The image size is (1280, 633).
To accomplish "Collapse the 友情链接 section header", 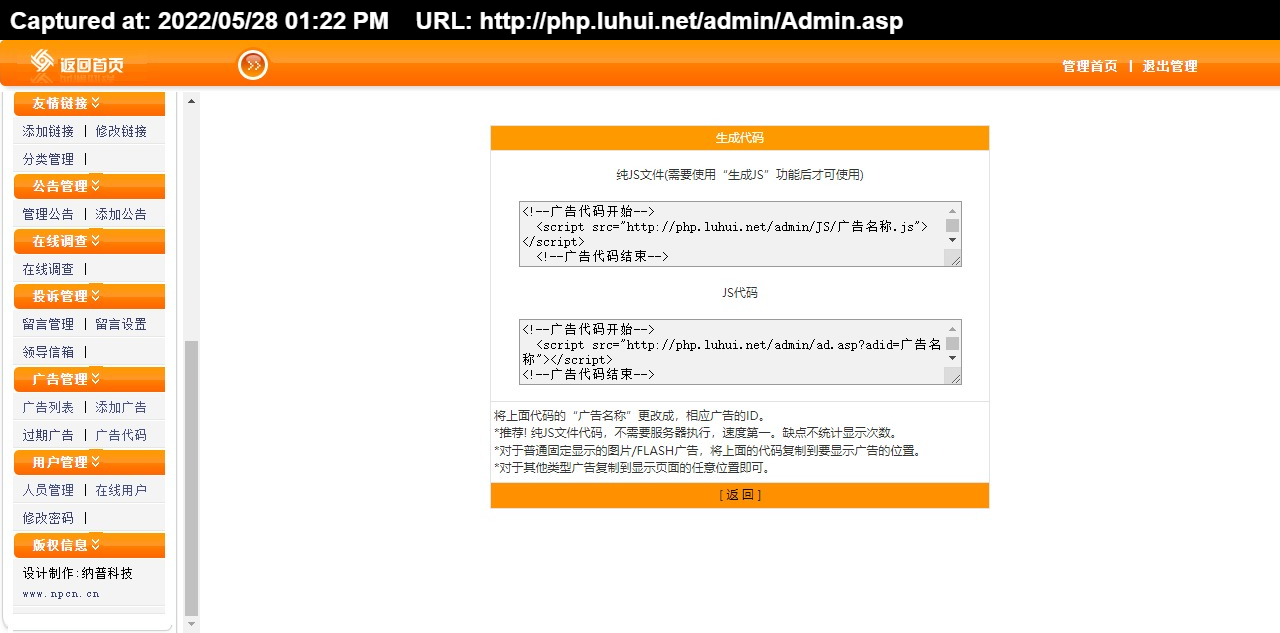I will (x=89, y=103).
